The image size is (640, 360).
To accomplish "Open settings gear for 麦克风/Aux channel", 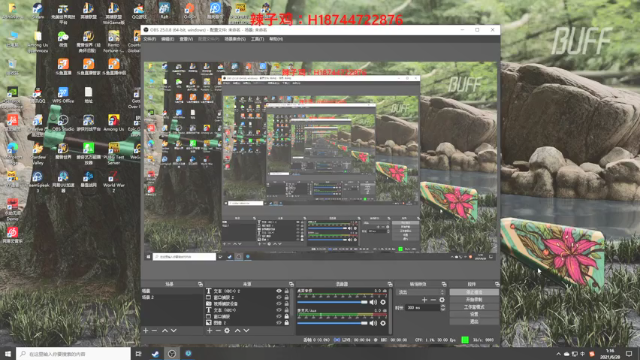I will (x=383, y=323).
